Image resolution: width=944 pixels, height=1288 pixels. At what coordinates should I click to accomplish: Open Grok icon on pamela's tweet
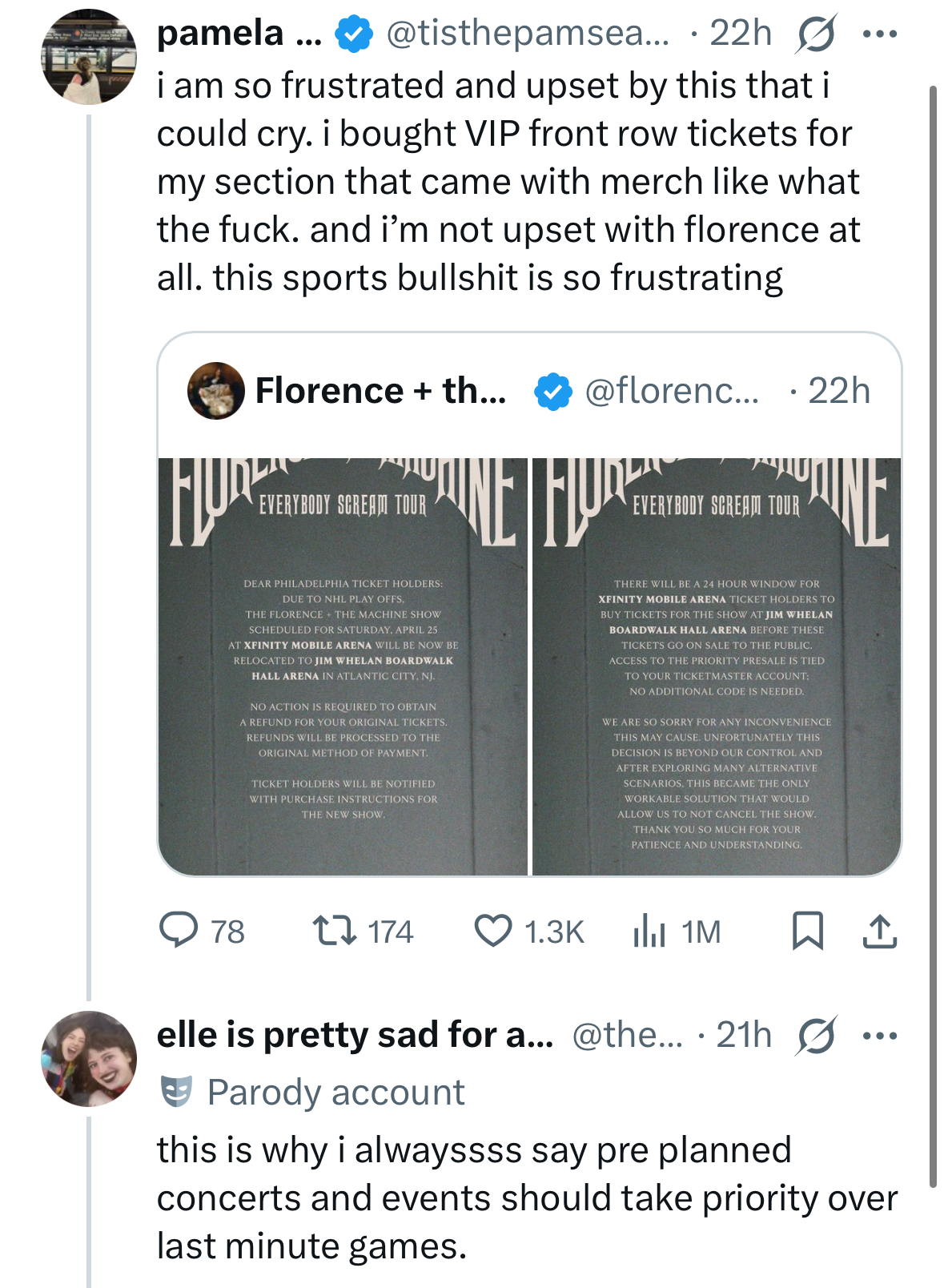pos(815,34)
